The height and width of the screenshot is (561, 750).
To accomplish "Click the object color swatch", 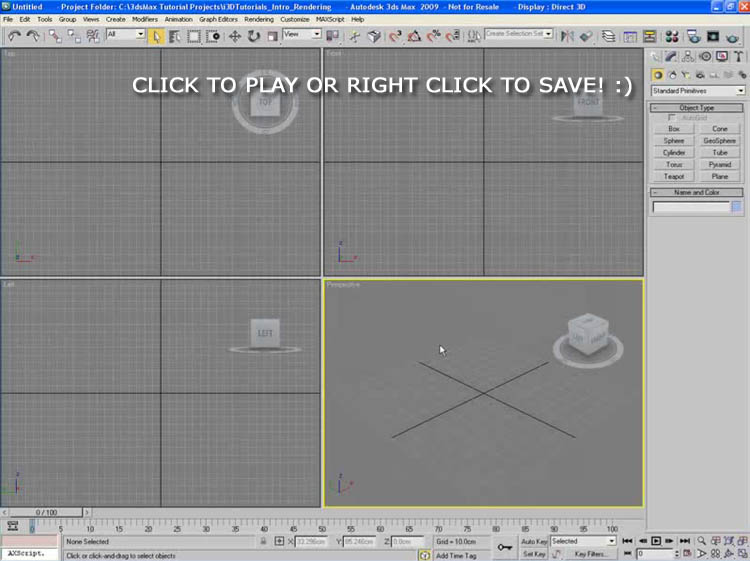I will (736, 207).
